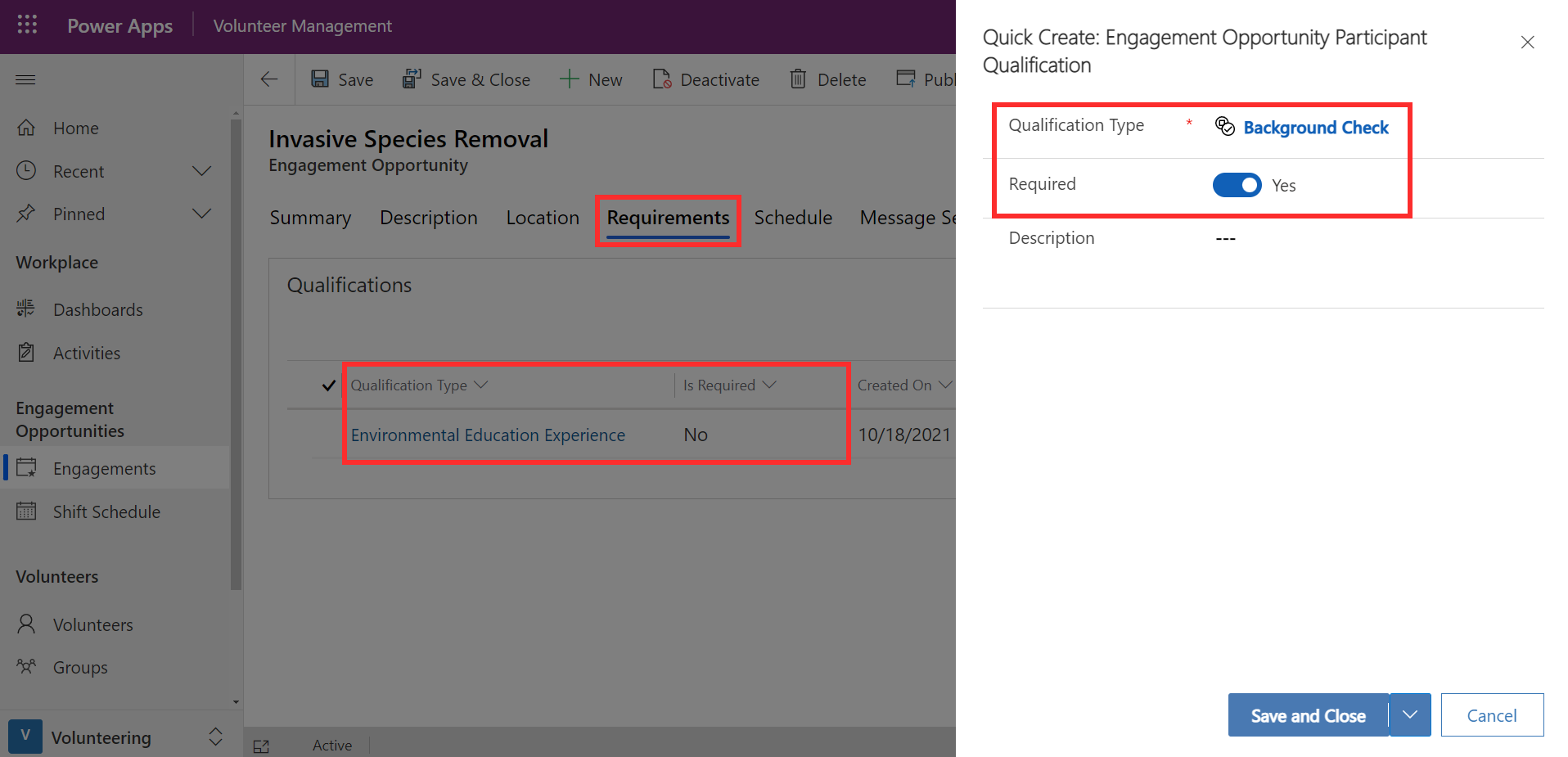Viewport: 1568px width, 757px height.
Task: Click the 10/18/2021 created date cell
Action: point(903,435)
